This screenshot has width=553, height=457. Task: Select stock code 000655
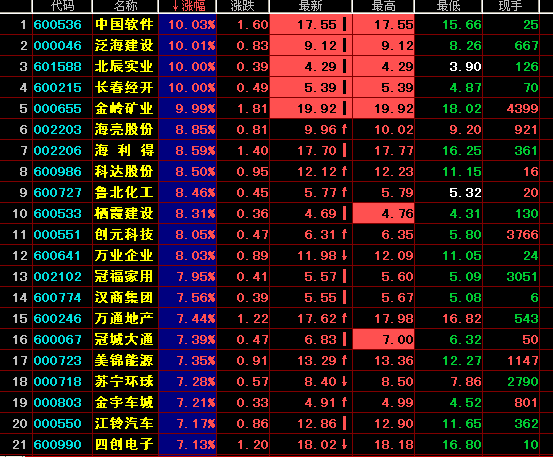57,109
